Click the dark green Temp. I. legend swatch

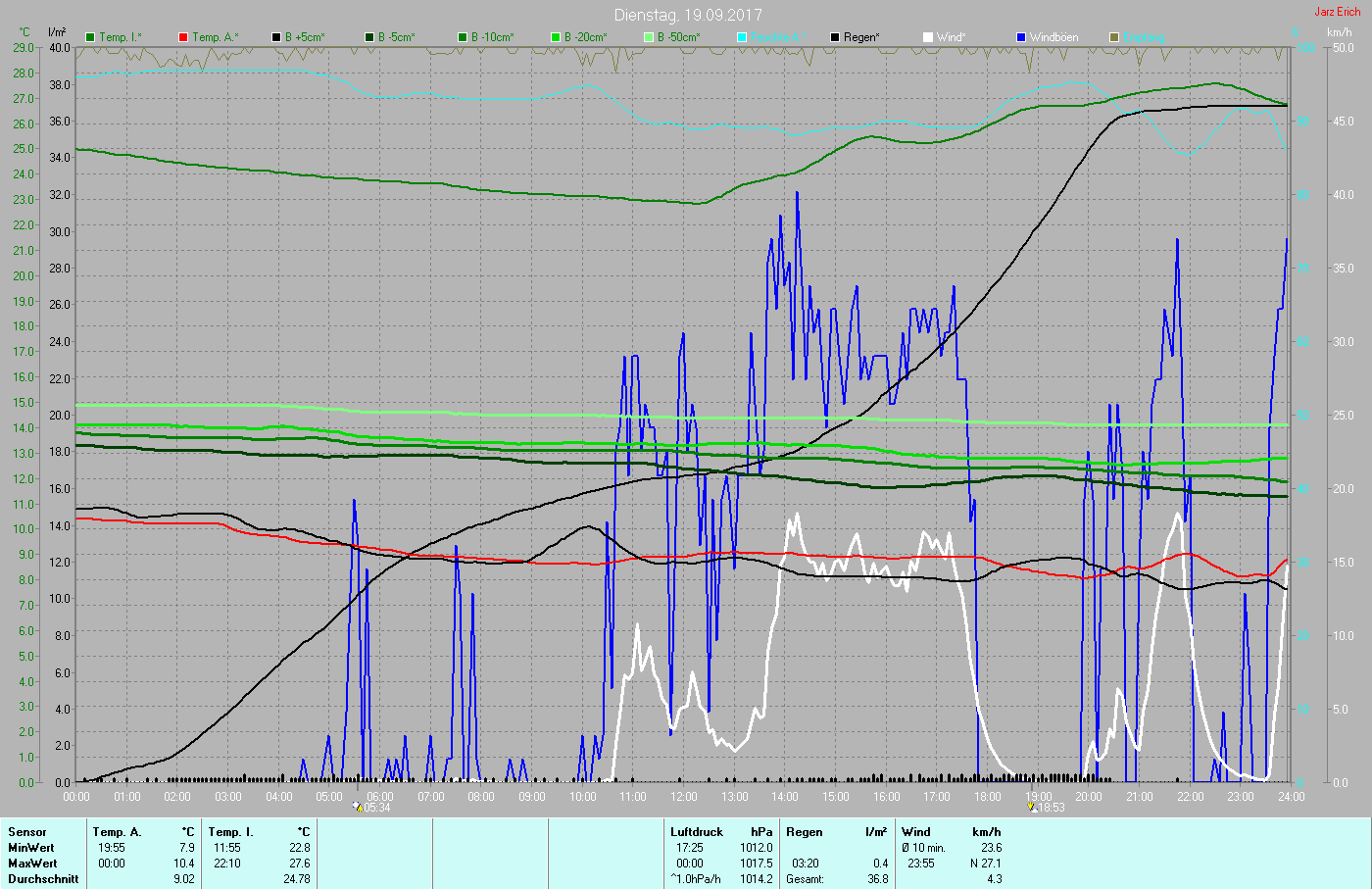coord(90,37)
